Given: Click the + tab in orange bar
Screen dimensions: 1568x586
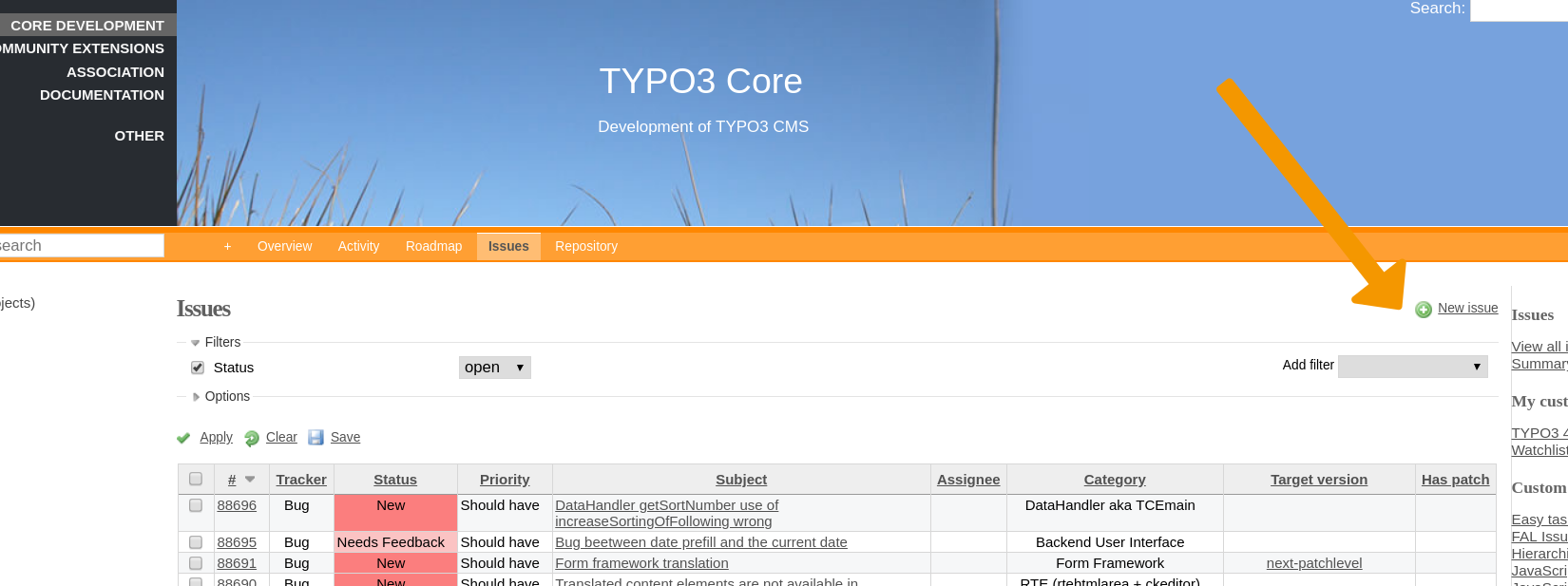Looking at the screenshot, I should point(227,246).
